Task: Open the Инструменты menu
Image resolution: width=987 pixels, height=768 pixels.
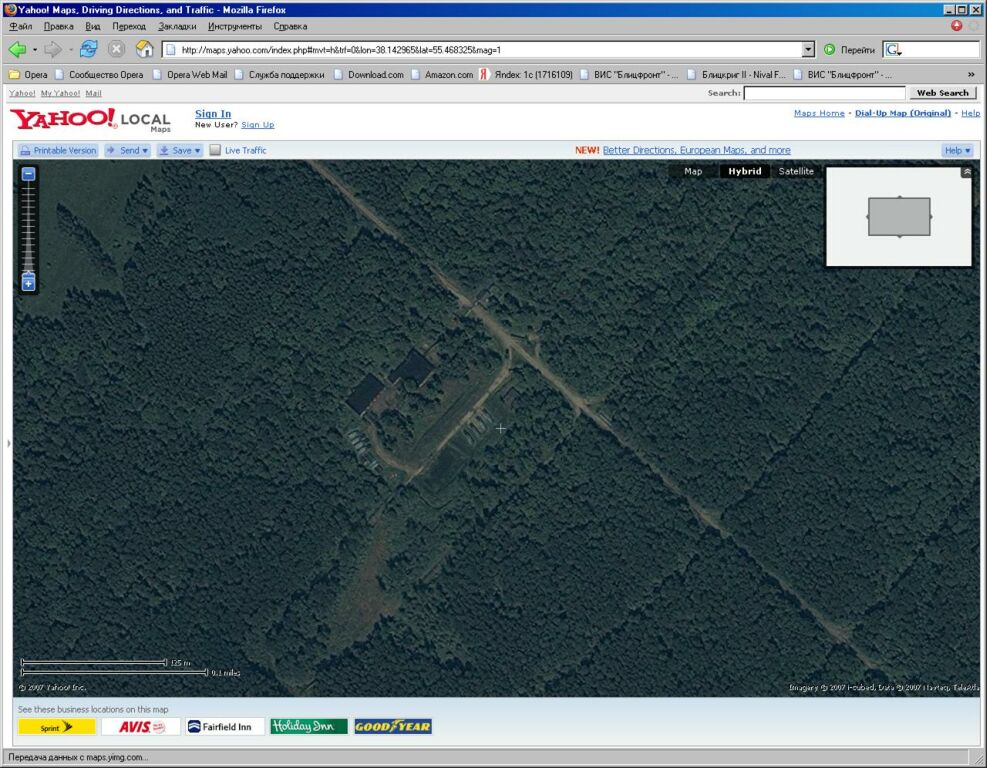Action: coord(235,26)
